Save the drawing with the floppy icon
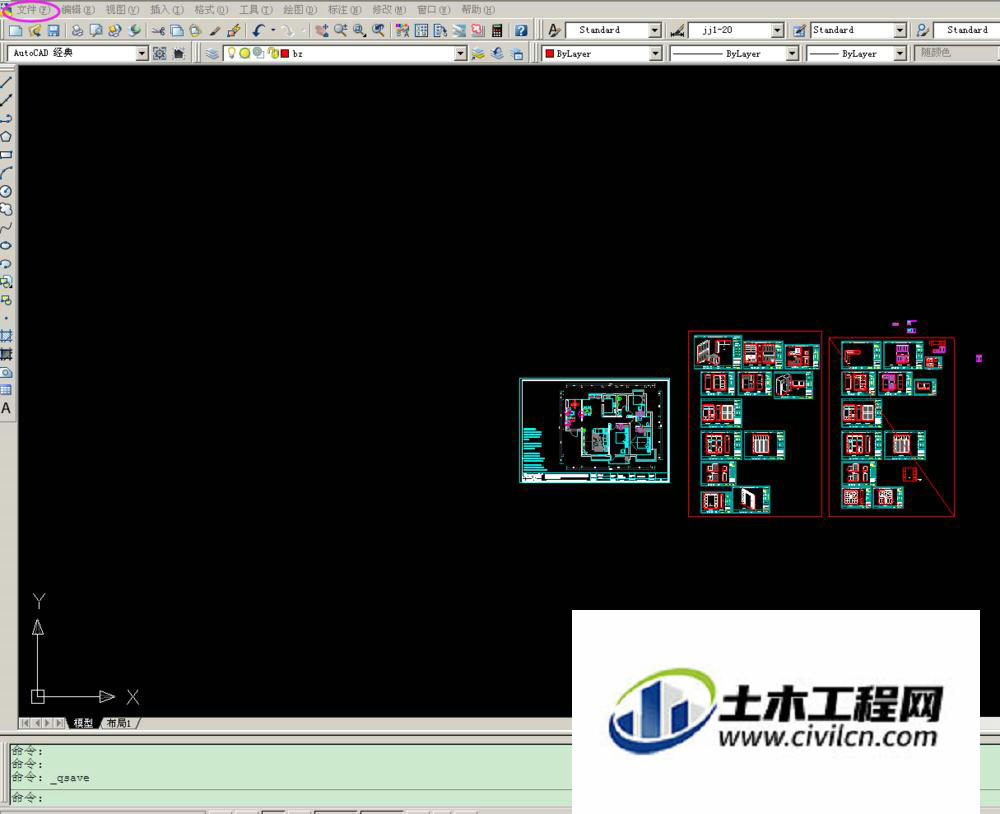 (x=54, y=30)
